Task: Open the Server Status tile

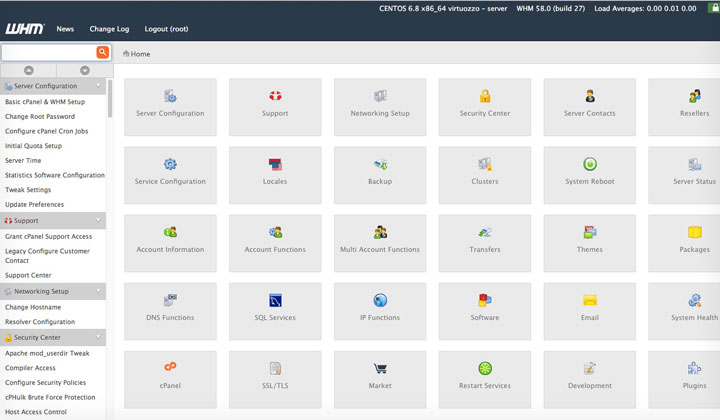Action: (x=684, y=175)
